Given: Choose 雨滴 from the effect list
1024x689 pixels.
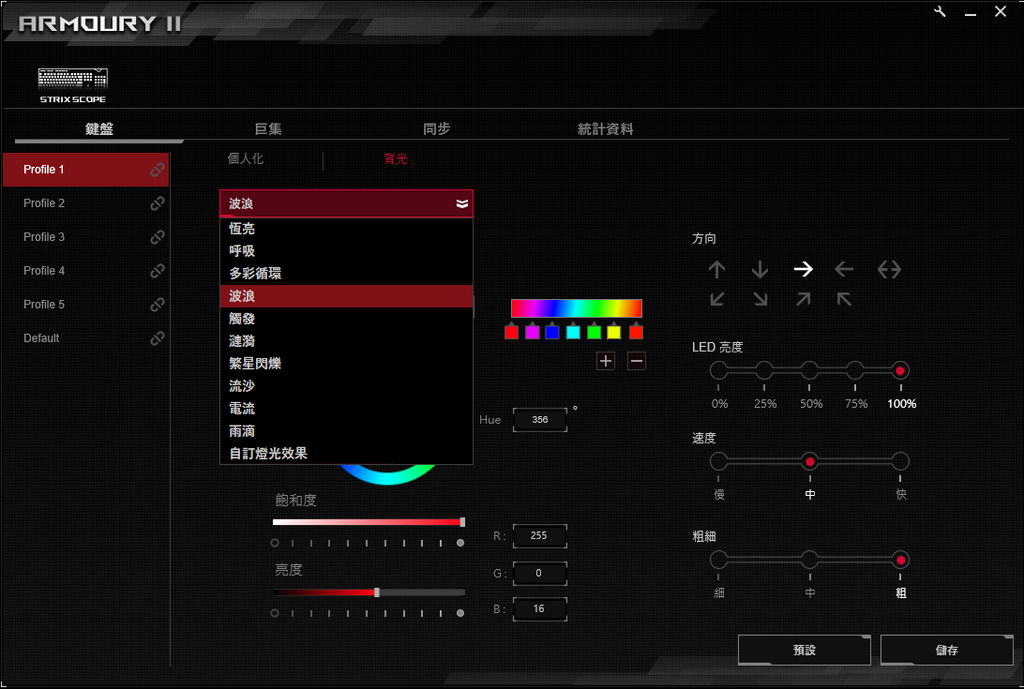Looking at the screenshot, I should [346, 431].
